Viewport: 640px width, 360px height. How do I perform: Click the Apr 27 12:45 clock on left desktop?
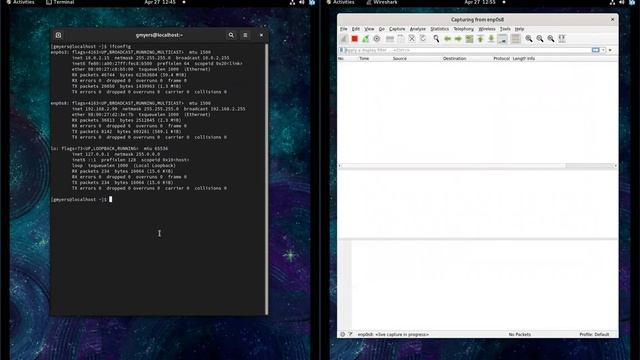(160, 2)
